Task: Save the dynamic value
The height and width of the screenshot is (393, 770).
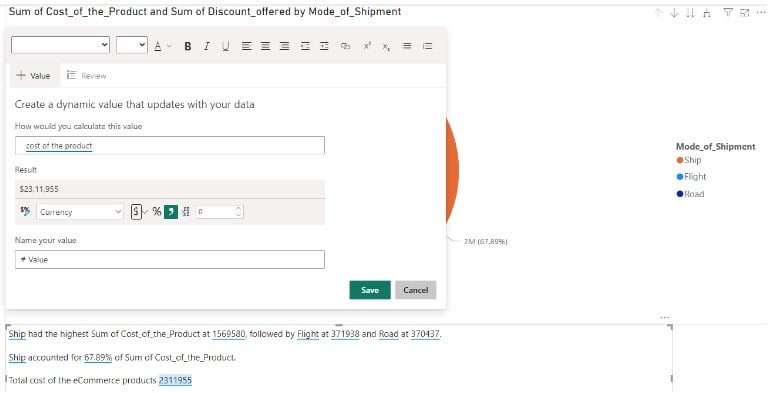Action: click(x=370, y=290)
